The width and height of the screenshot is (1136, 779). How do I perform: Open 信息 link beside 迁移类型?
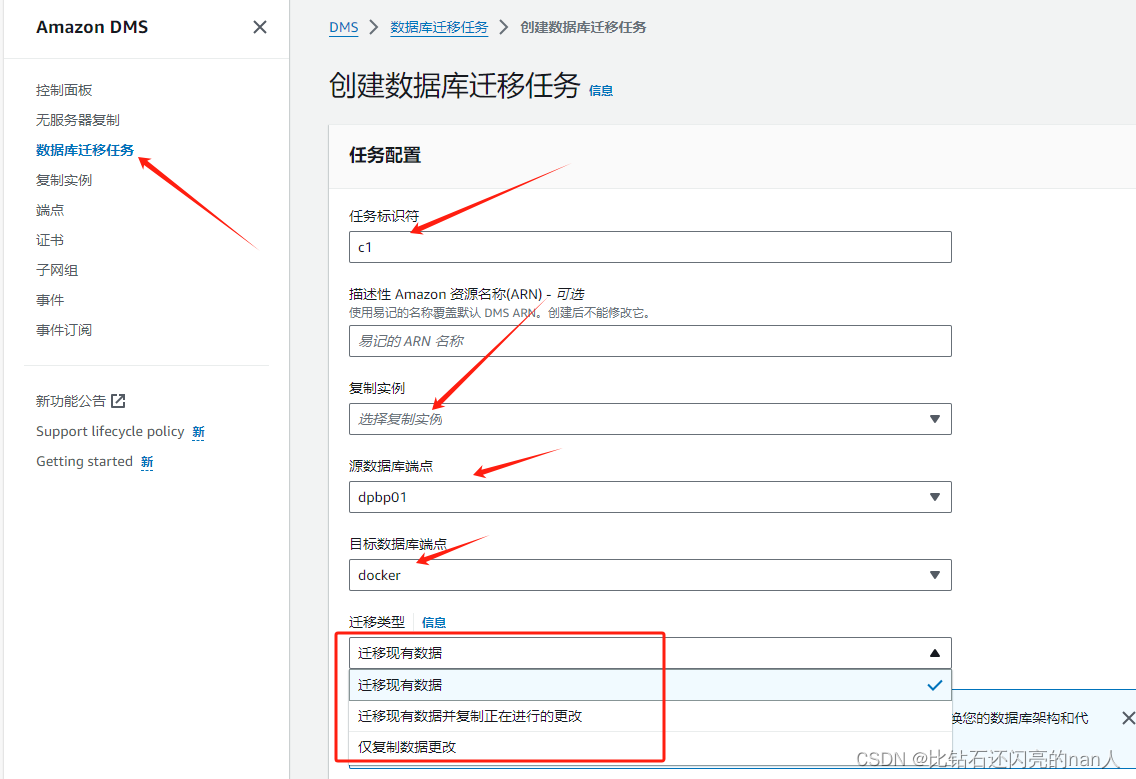tap(434, 622)
